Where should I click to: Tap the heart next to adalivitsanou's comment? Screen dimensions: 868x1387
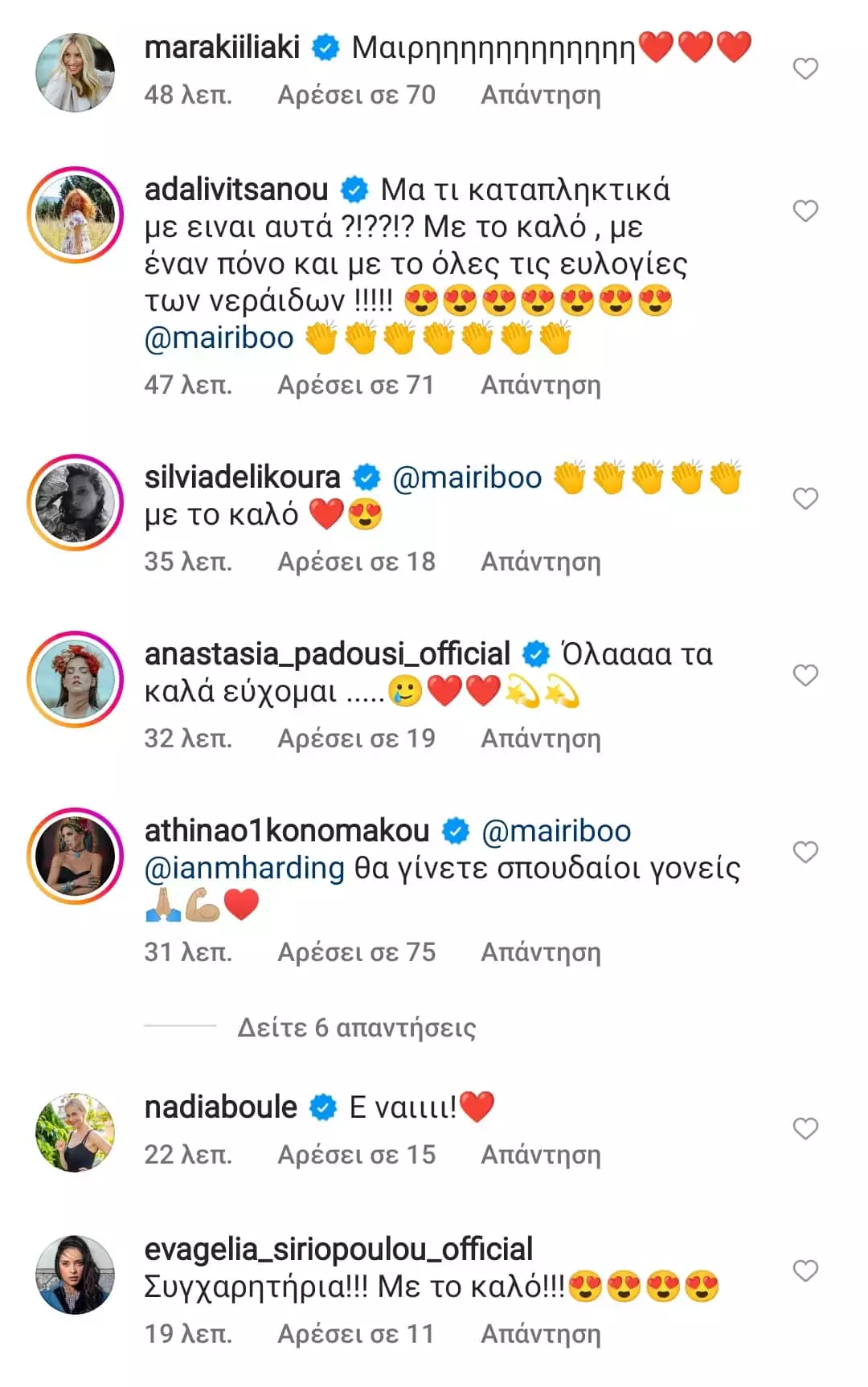(805, 211)
